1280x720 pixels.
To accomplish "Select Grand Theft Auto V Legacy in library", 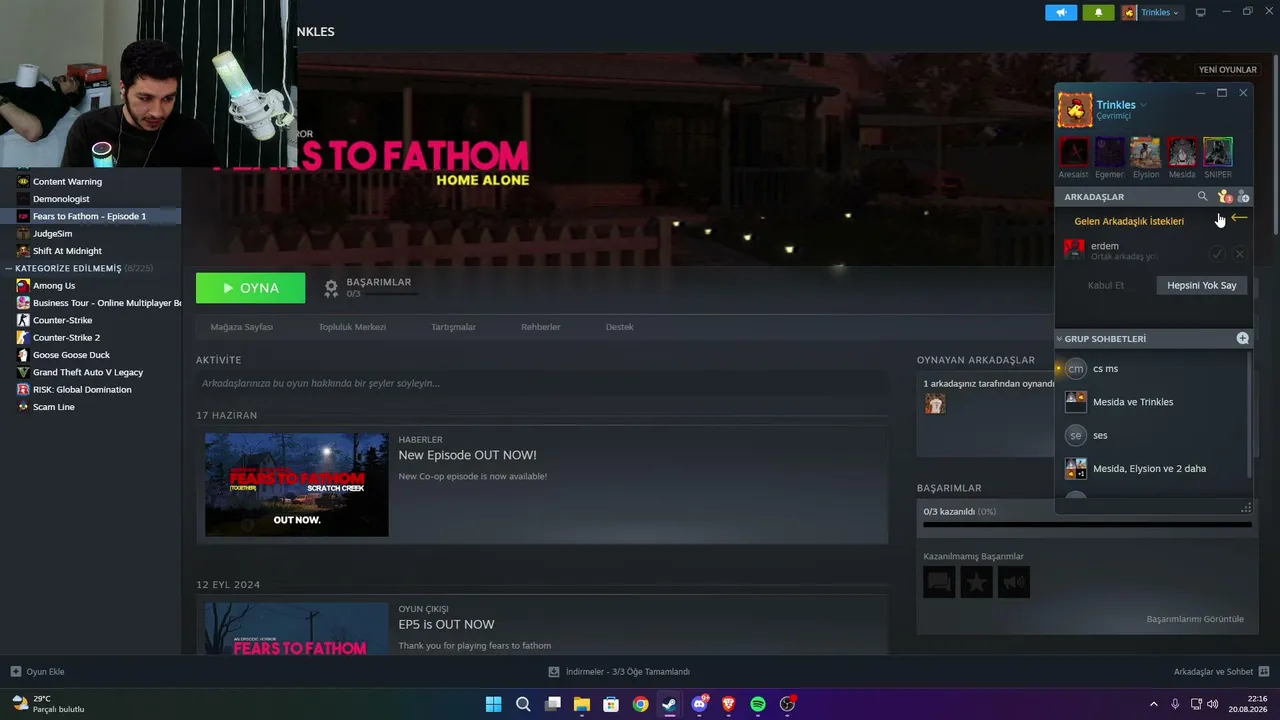I will (90, 372).
